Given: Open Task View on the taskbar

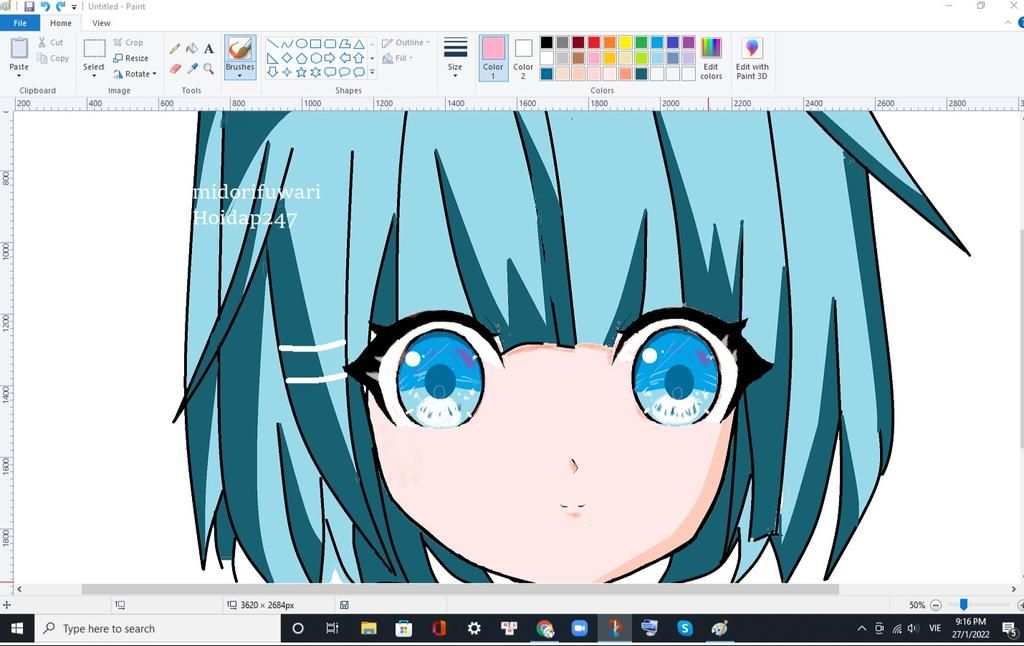Looking at the screenshot, I should [332, 628].
